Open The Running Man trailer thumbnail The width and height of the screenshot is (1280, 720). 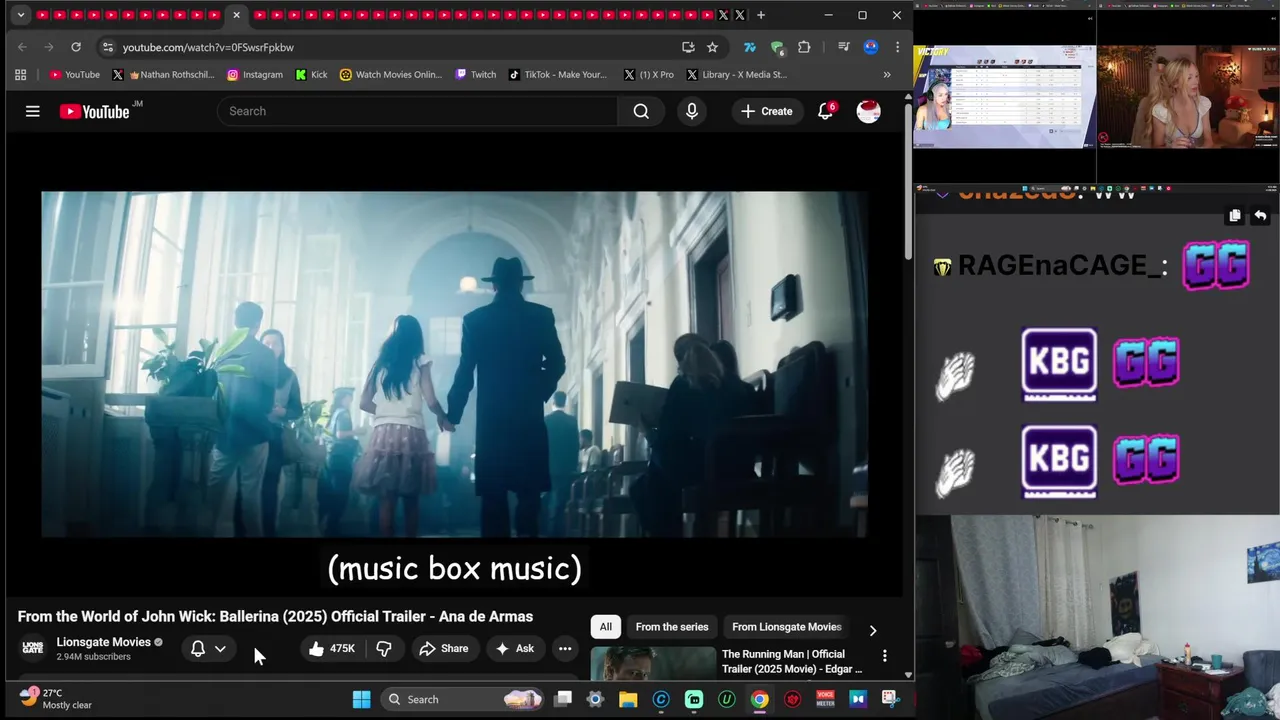653,664
